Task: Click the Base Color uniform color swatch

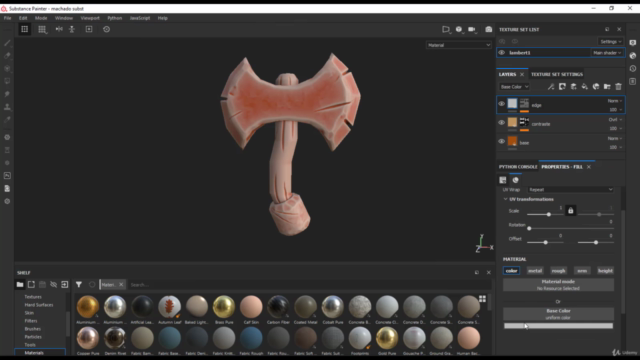Action: tap(558, 326)
